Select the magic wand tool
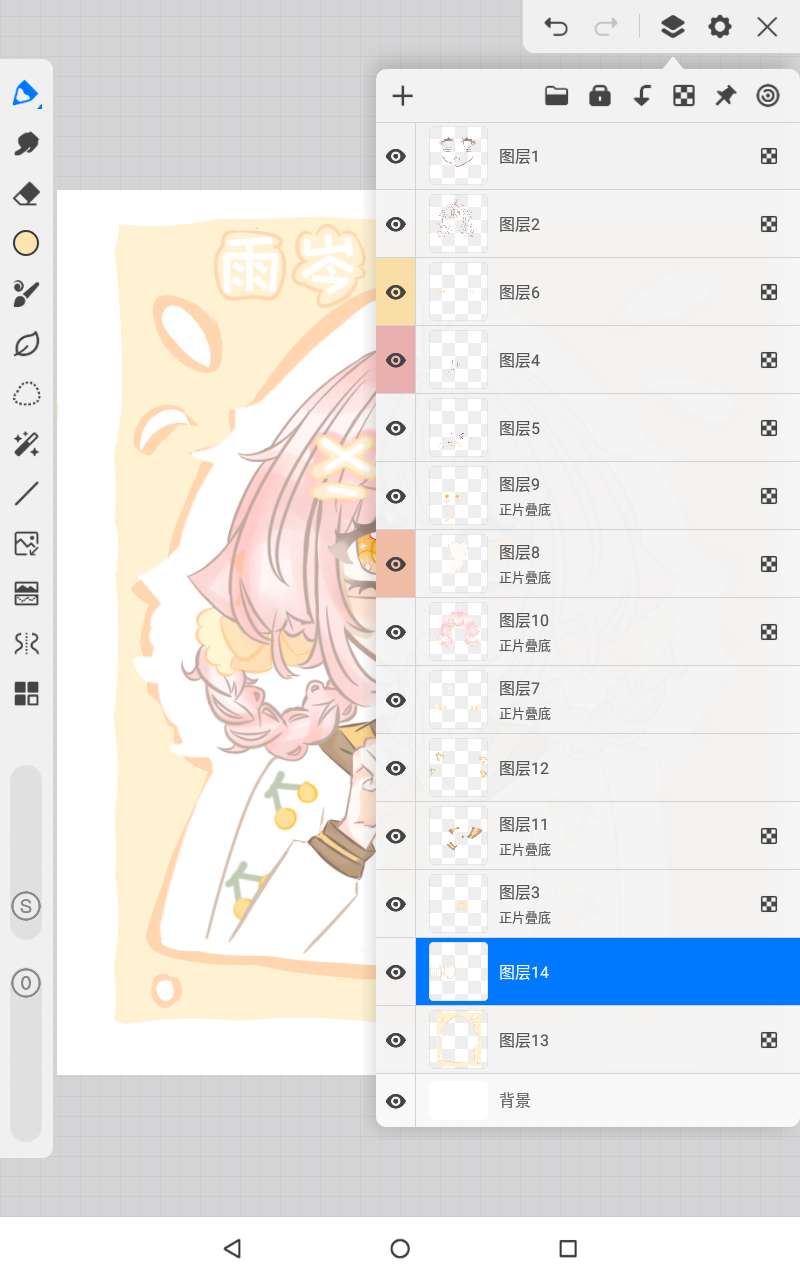The width and height of the screenshot is (800, 1280). click(x=26, y=444)
